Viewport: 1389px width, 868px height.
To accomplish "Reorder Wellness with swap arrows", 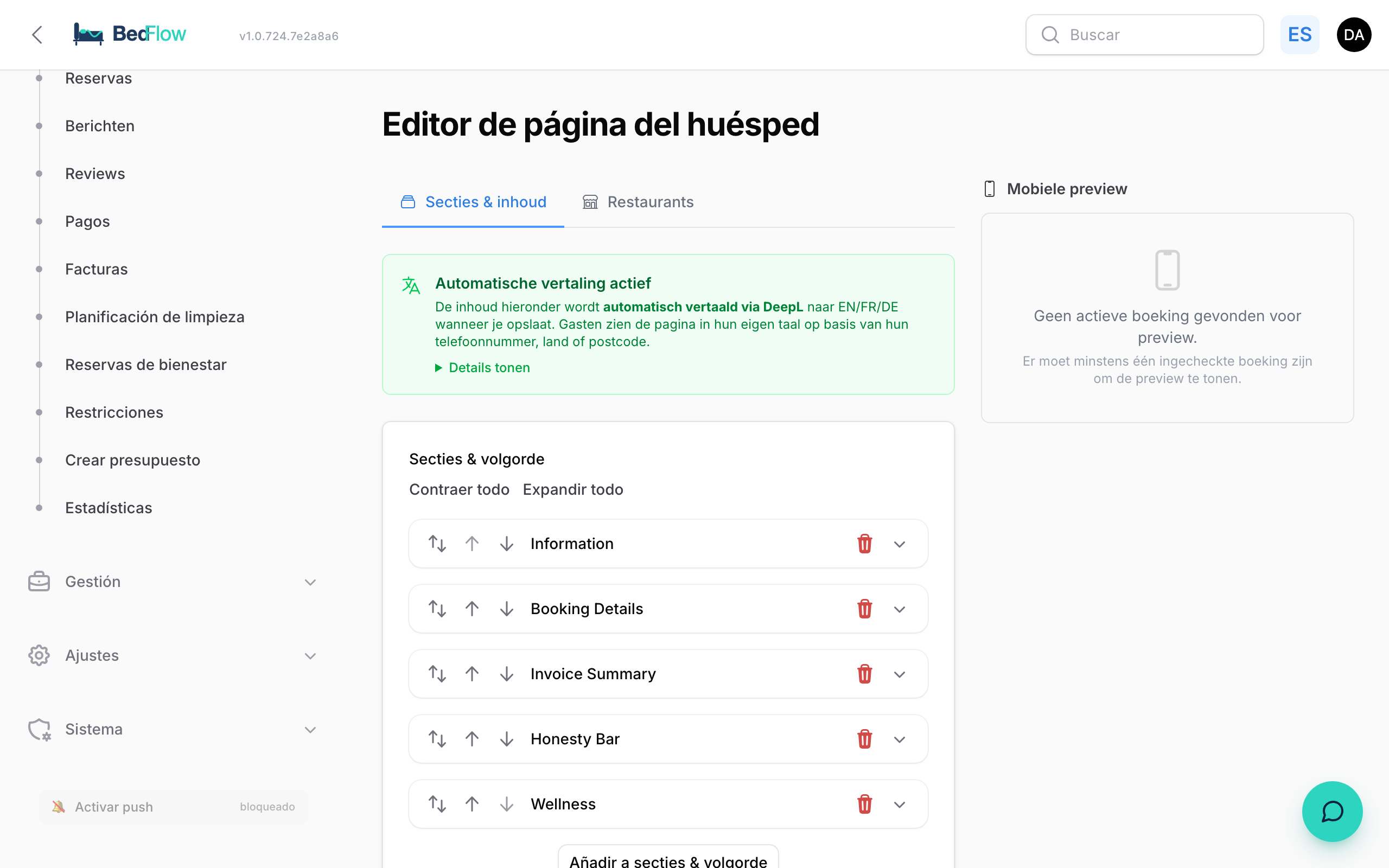I will 437,803.
